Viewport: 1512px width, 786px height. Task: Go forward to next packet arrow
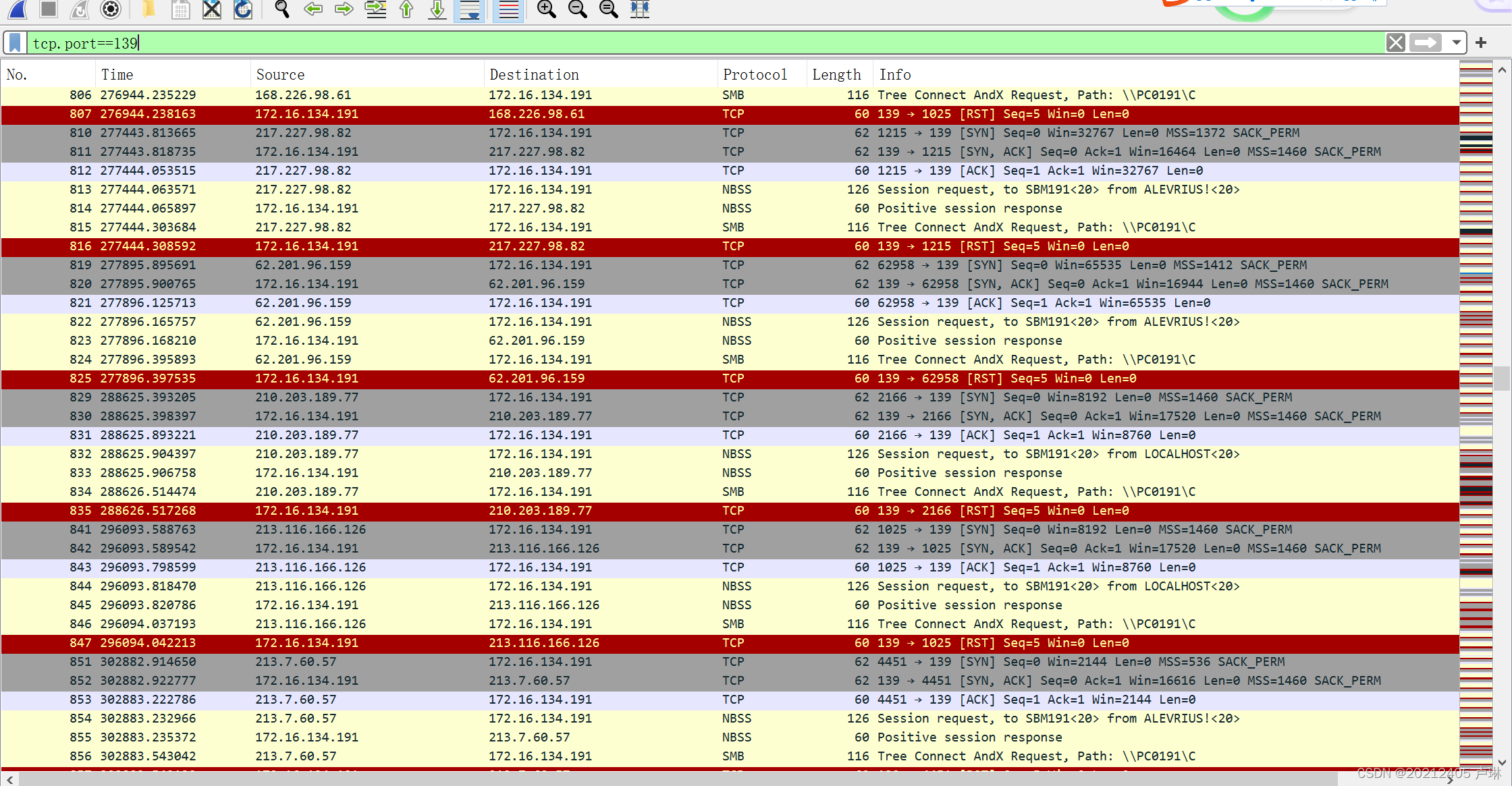coord(344,9)
